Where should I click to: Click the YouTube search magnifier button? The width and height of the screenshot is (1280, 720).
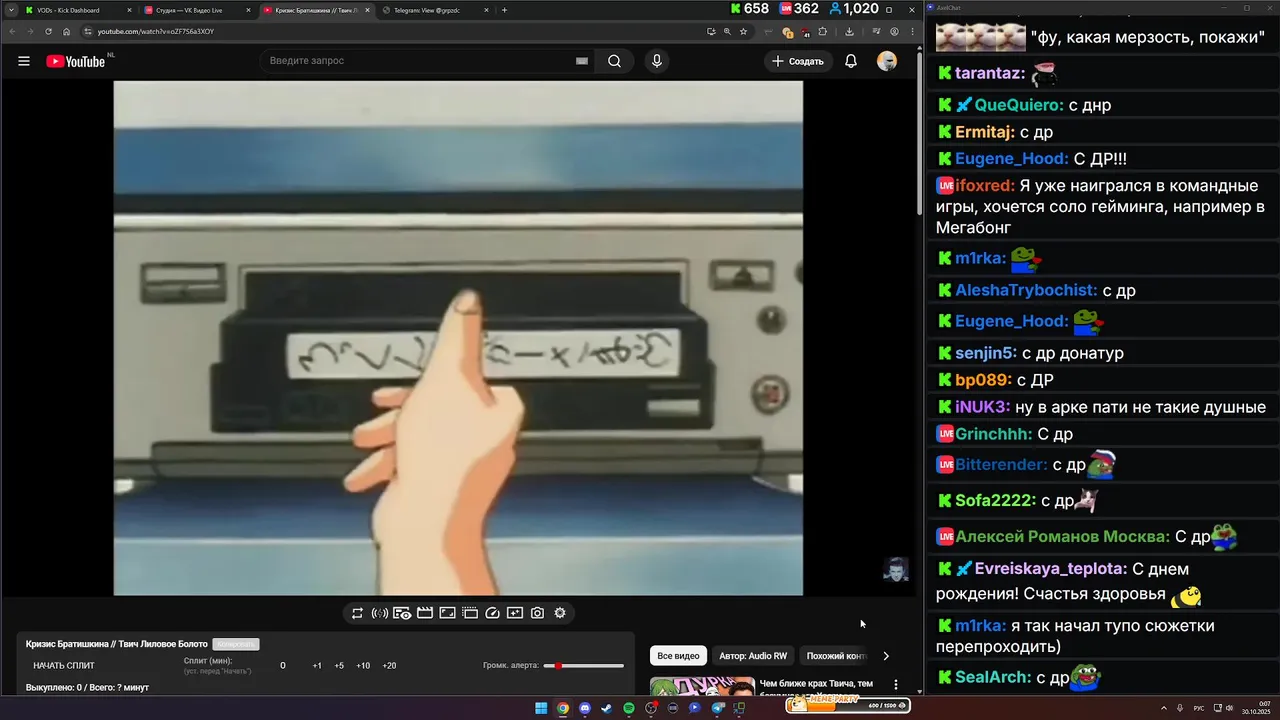(x=614, y=61)
